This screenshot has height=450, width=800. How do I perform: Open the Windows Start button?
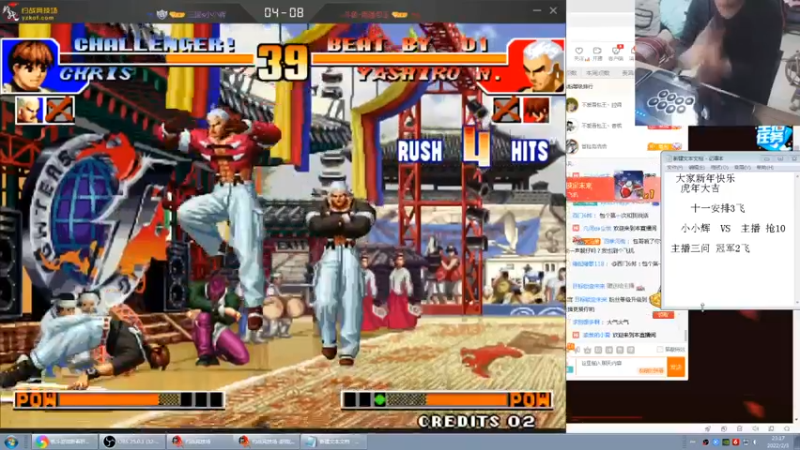[11, 442]
